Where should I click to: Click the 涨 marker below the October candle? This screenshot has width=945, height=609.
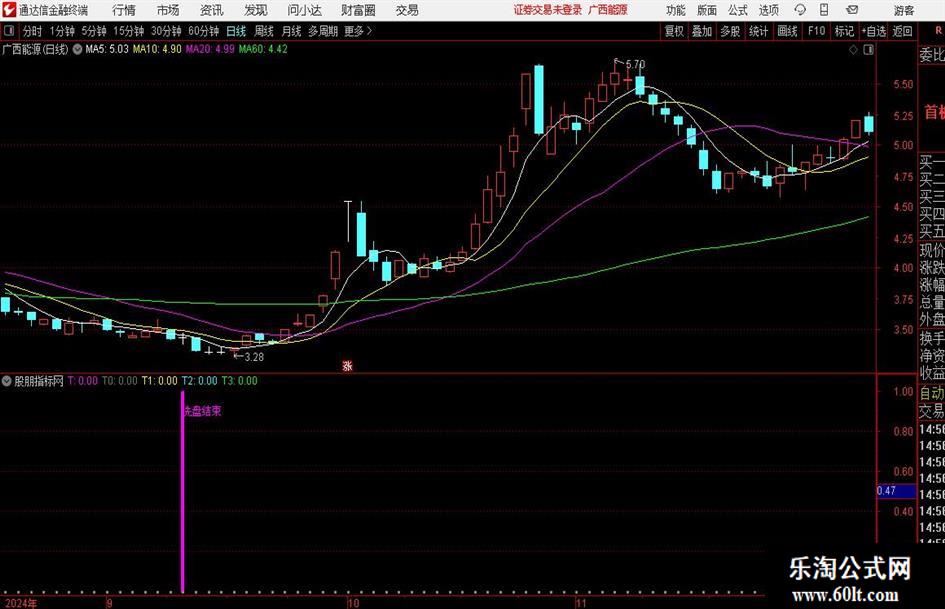coord(347,366)
